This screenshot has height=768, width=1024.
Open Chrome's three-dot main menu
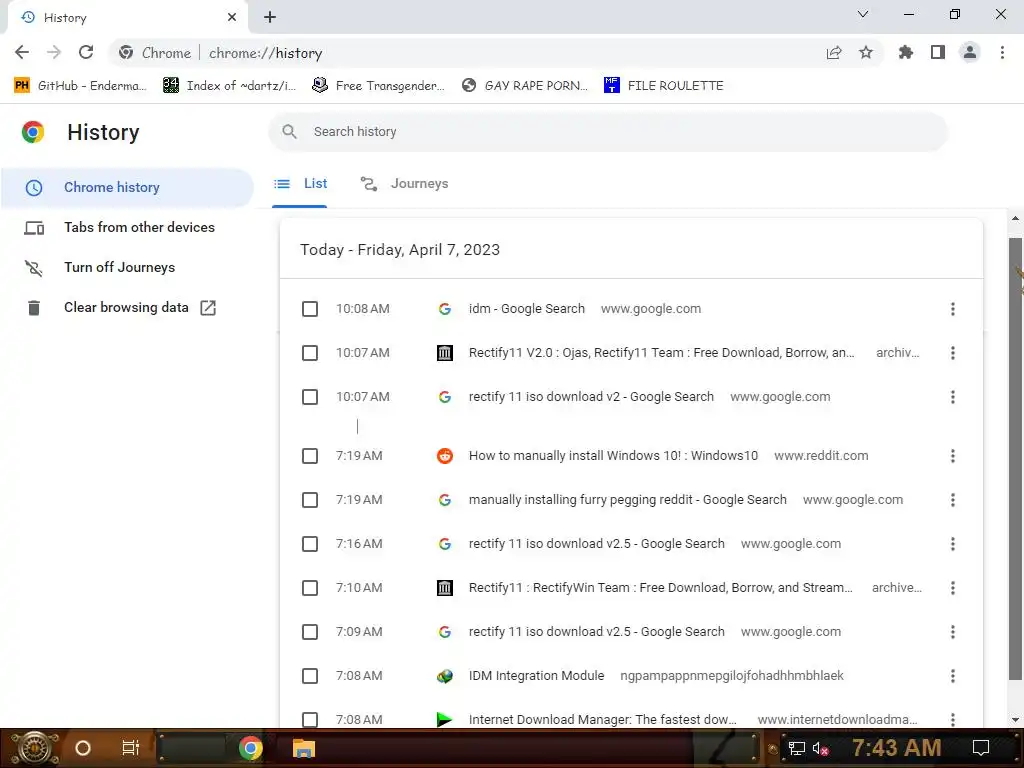pos(1002,52)
